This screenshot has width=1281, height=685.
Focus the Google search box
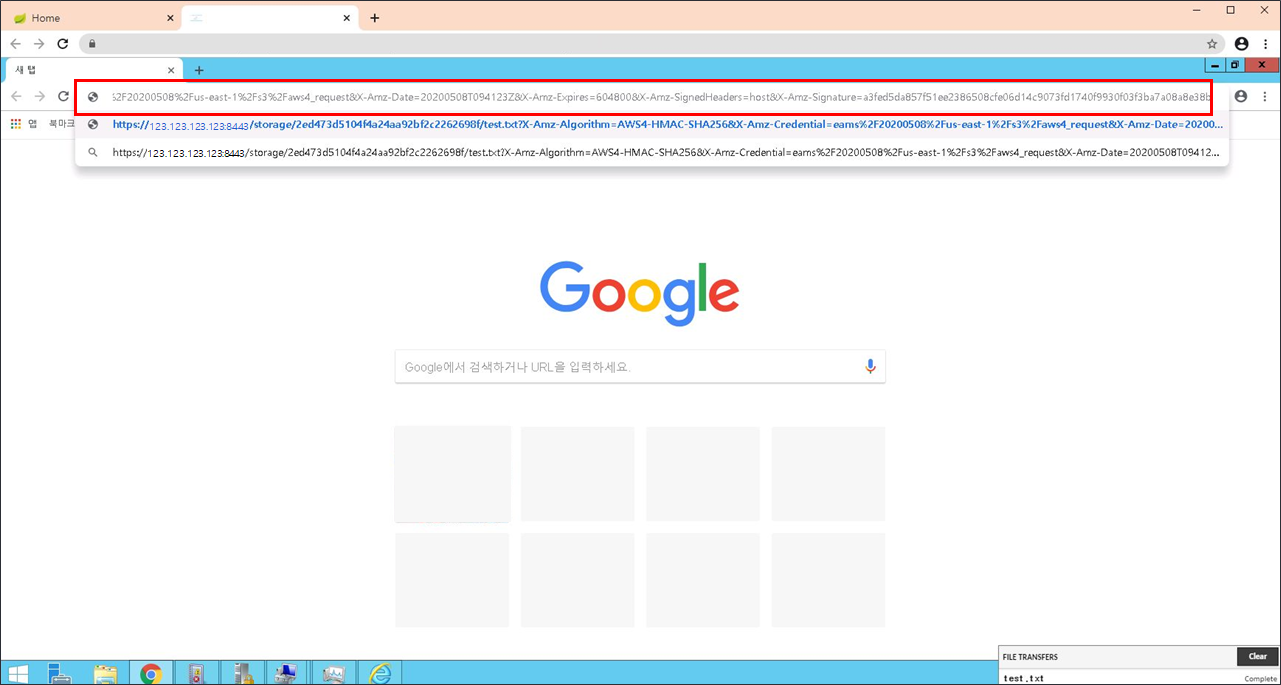tap(640, 367)
